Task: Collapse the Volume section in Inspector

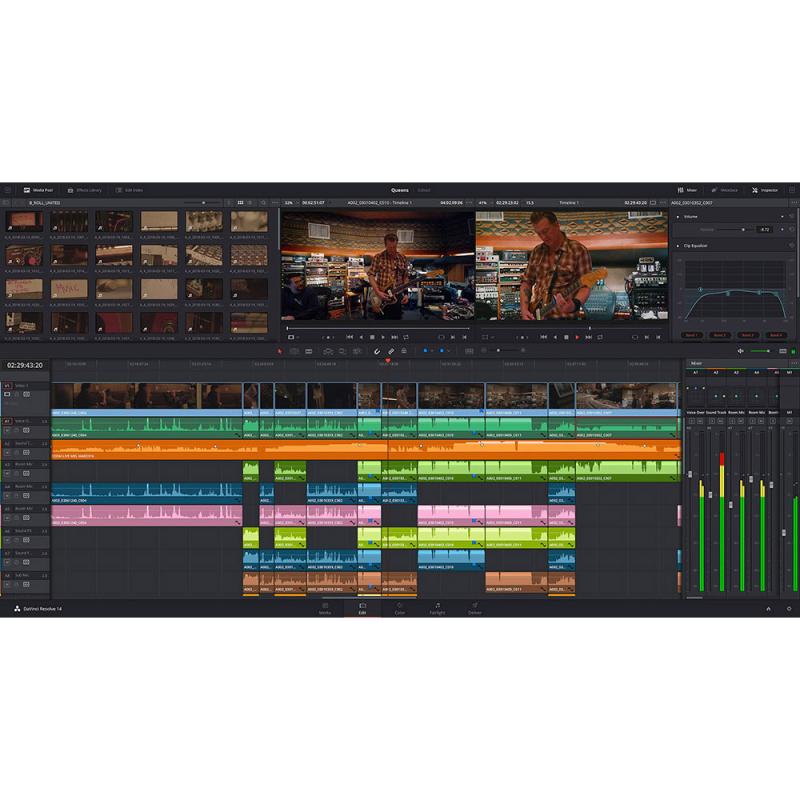Action: (x=679, y=216)
